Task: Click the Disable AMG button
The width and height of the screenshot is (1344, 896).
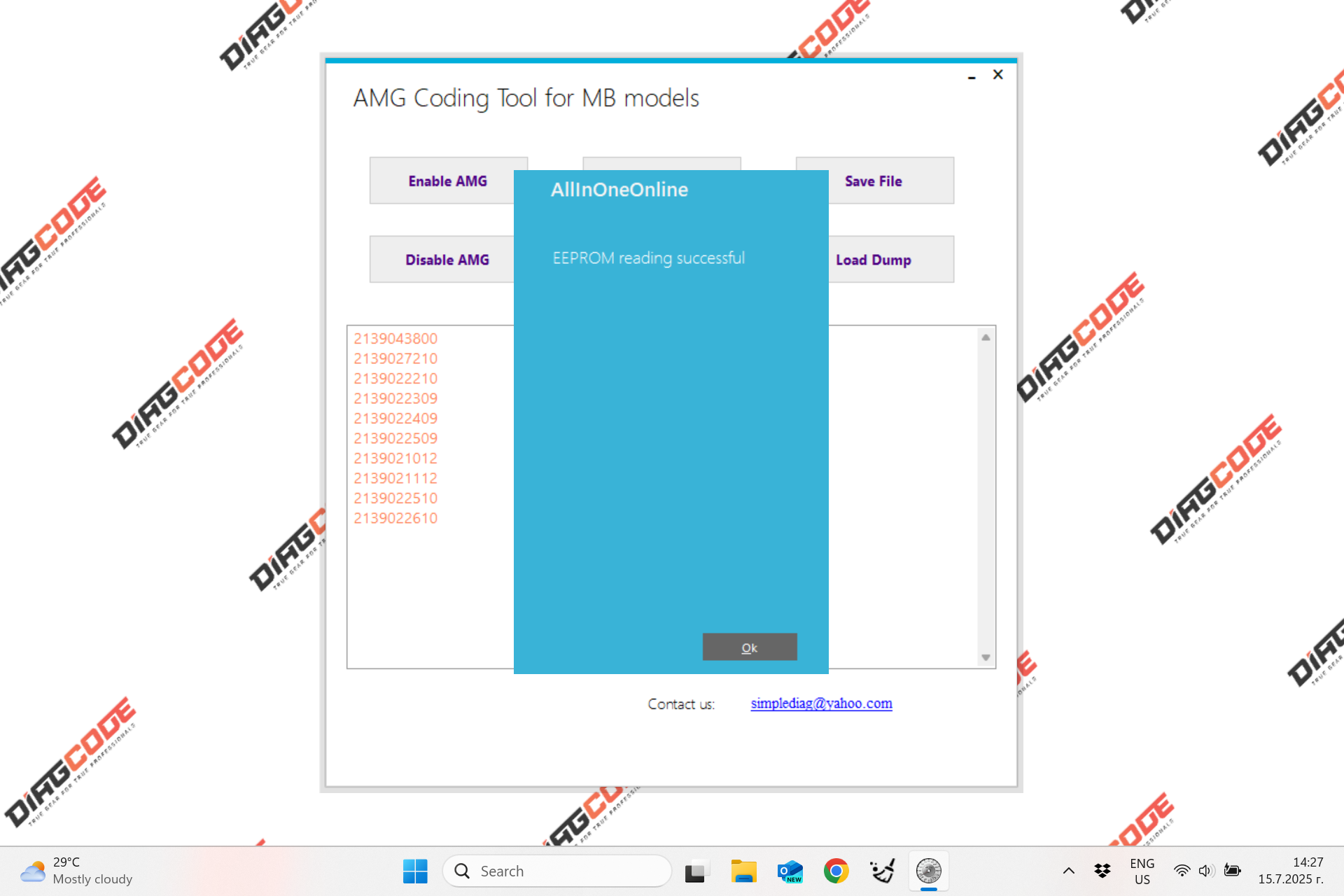Action: tap(447, 259)
